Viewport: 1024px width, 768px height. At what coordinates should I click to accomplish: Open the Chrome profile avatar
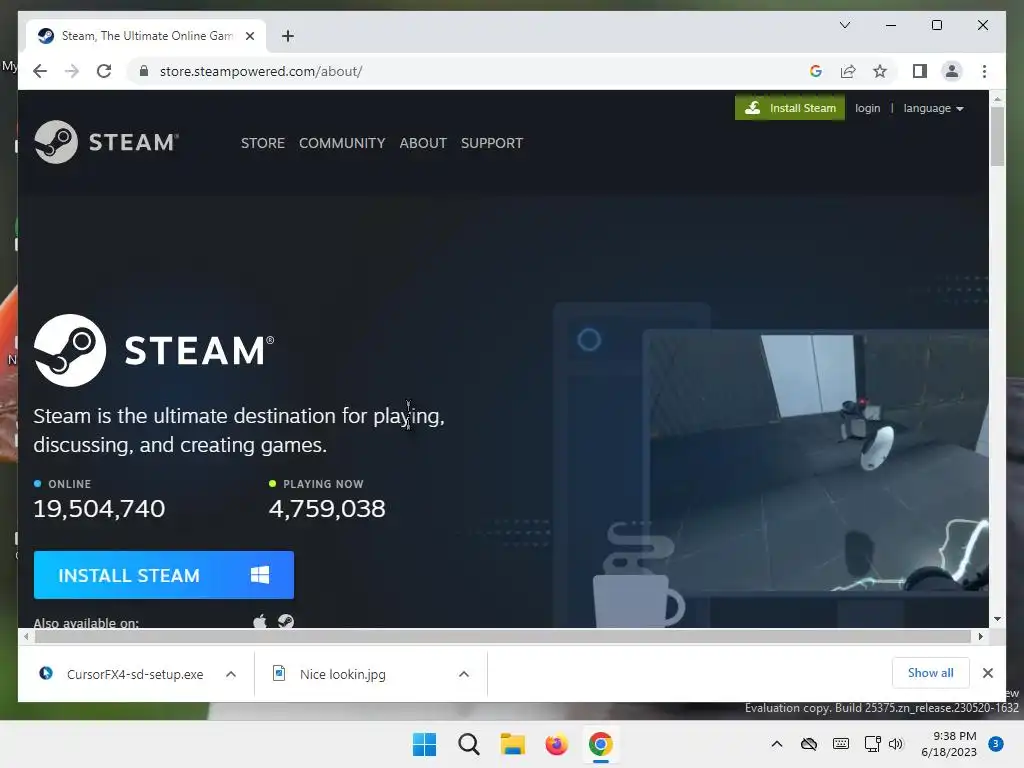(952, 71)
